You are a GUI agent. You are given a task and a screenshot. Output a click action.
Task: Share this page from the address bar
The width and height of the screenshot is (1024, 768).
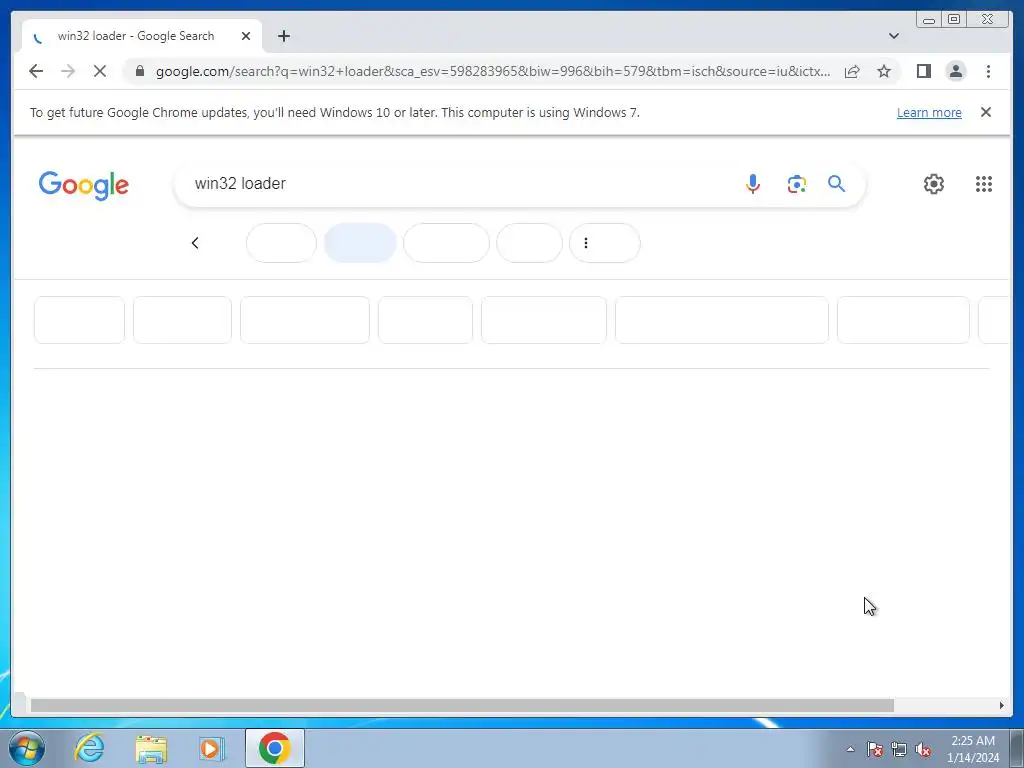tap(852, 71)
